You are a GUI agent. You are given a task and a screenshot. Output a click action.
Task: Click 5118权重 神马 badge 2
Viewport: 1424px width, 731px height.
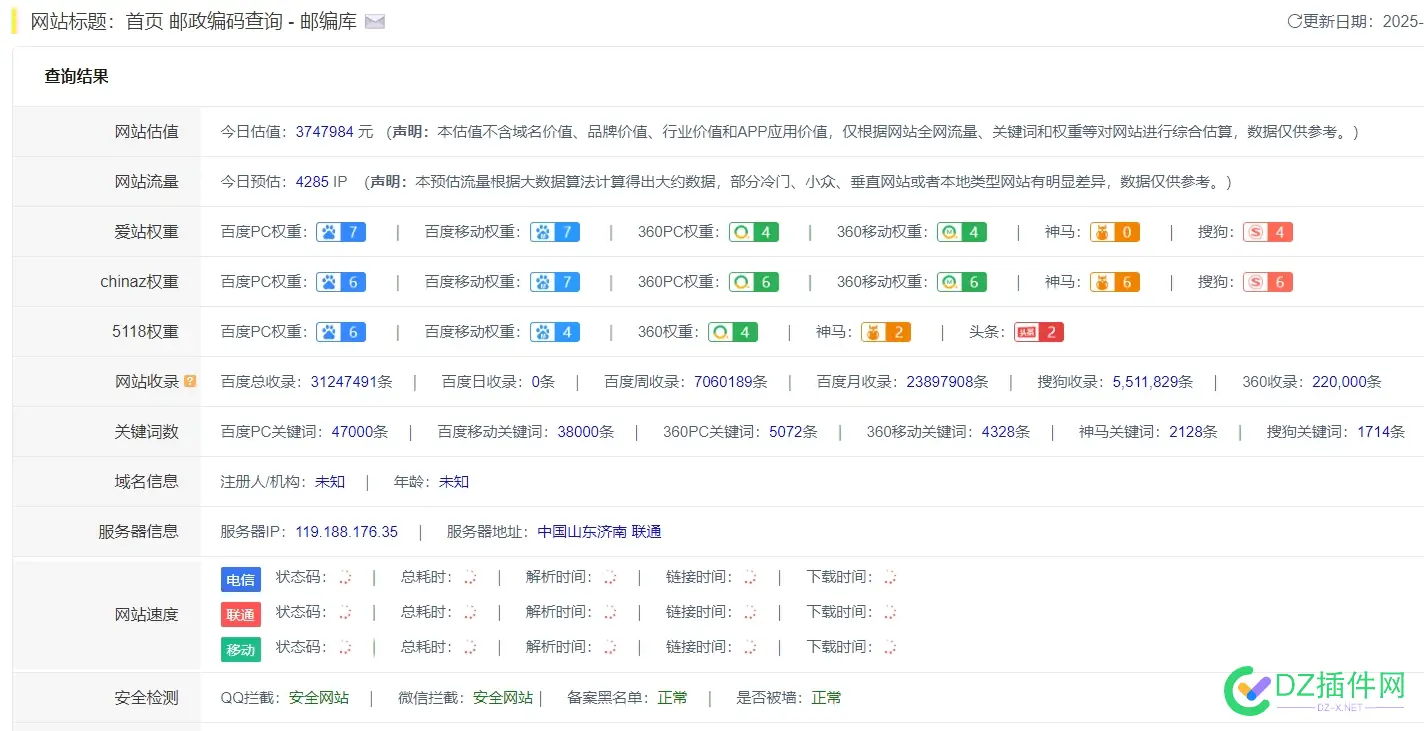886,332
